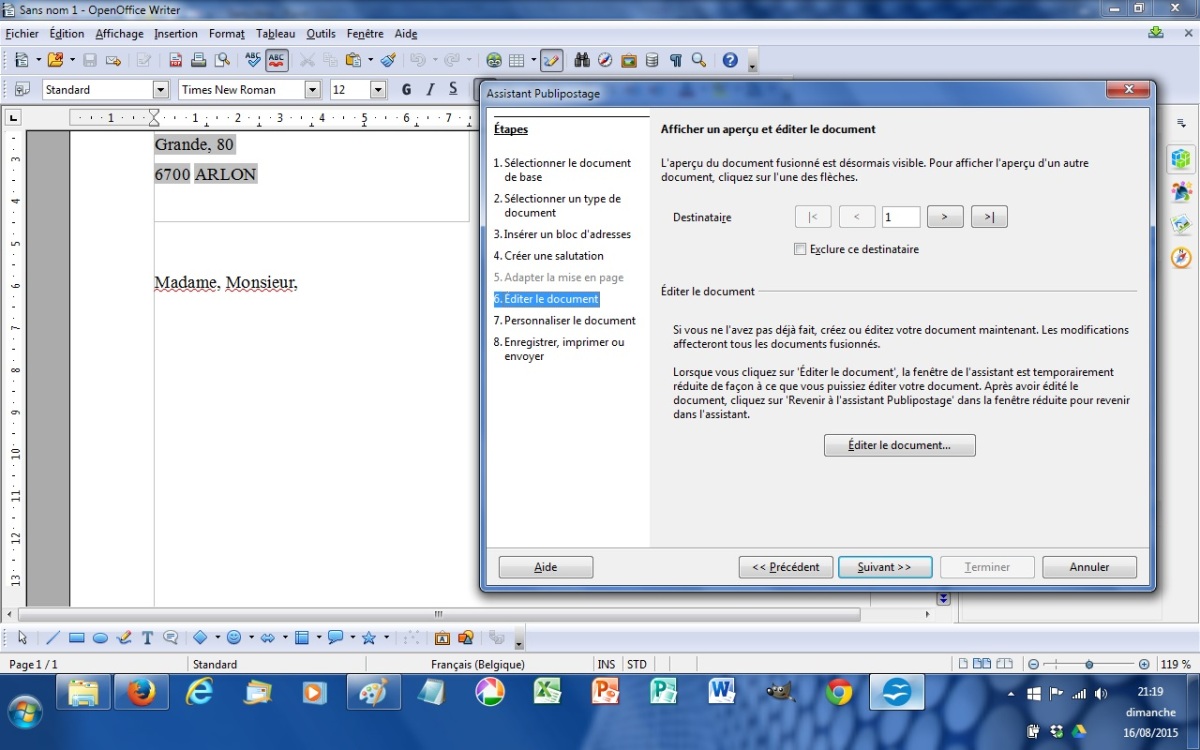Open Data Sources icon in toolbar
The width and height of the screenshot is (1200, 750).
tap(652, 60)
